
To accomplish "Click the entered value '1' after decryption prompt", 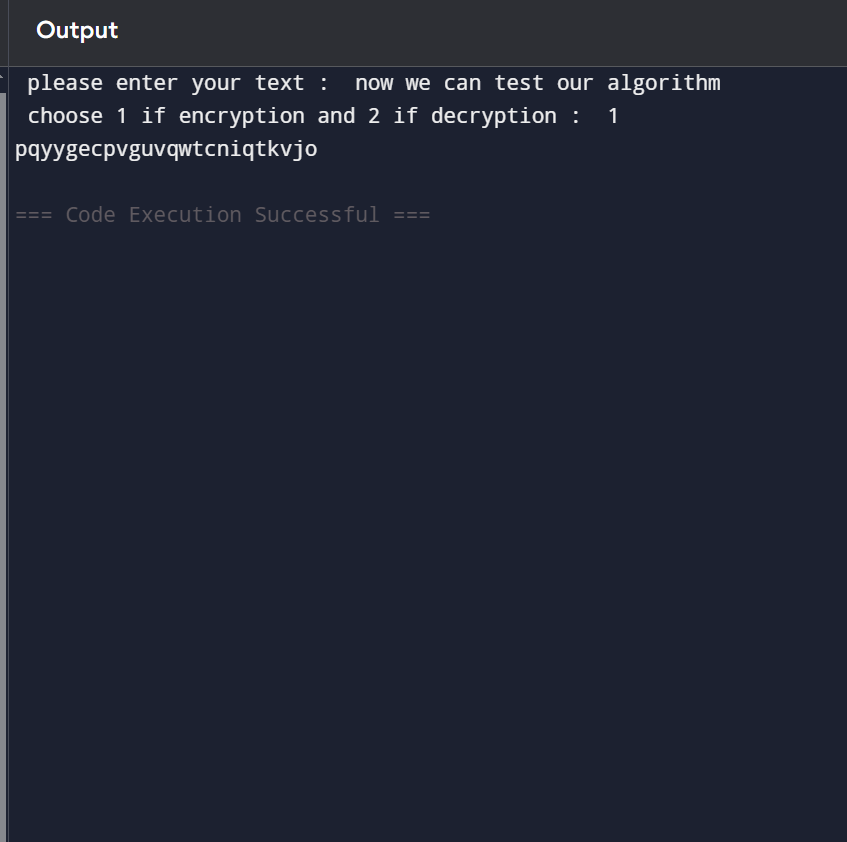I will [x=613, y=116].
